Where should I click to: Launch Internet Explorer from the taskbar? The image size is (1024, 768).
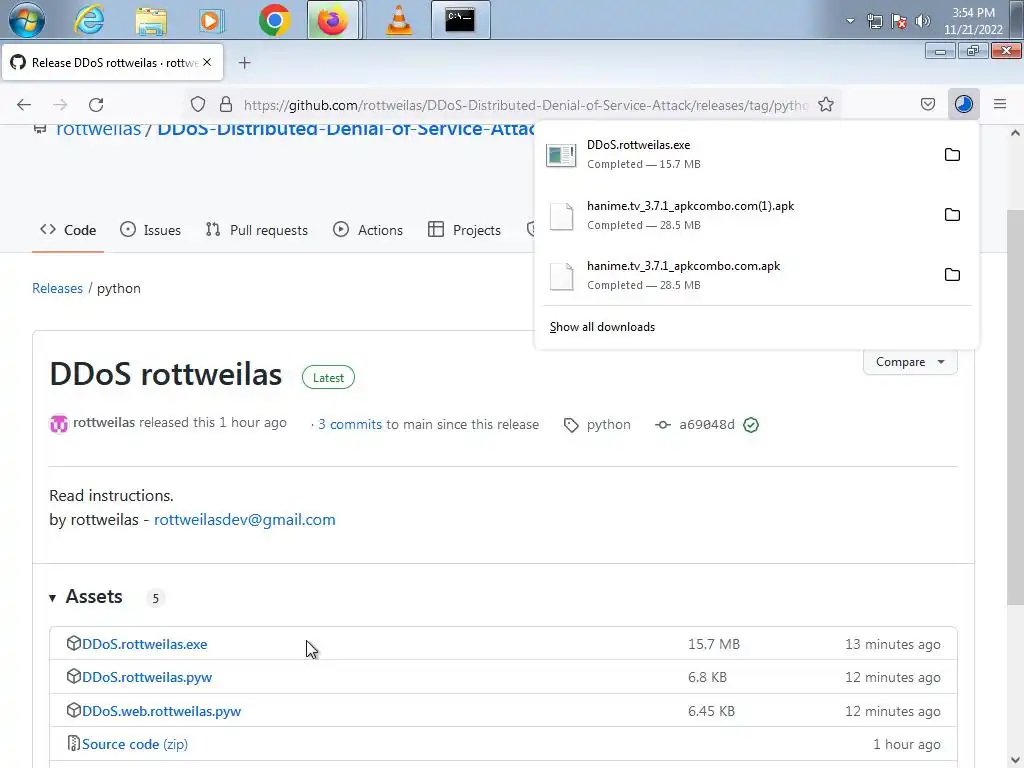click(x=88, y=20)
